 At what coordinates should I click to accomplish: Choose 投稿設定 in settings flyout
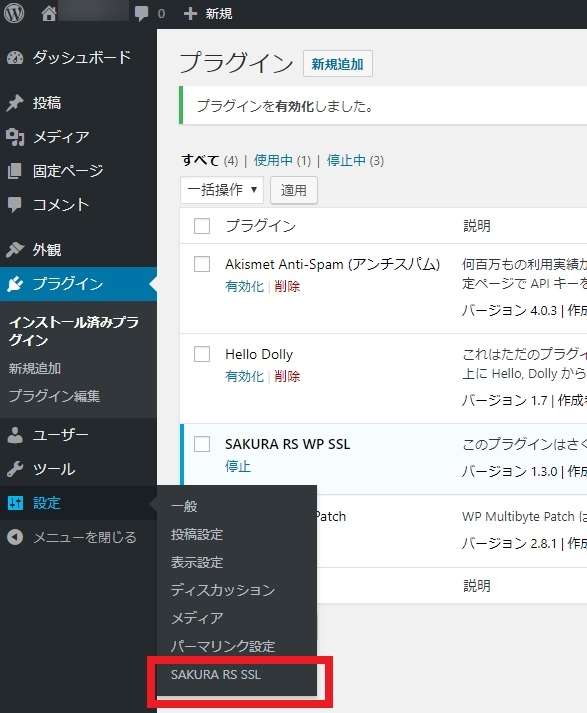pyautogui.click(x=197, y=534)
